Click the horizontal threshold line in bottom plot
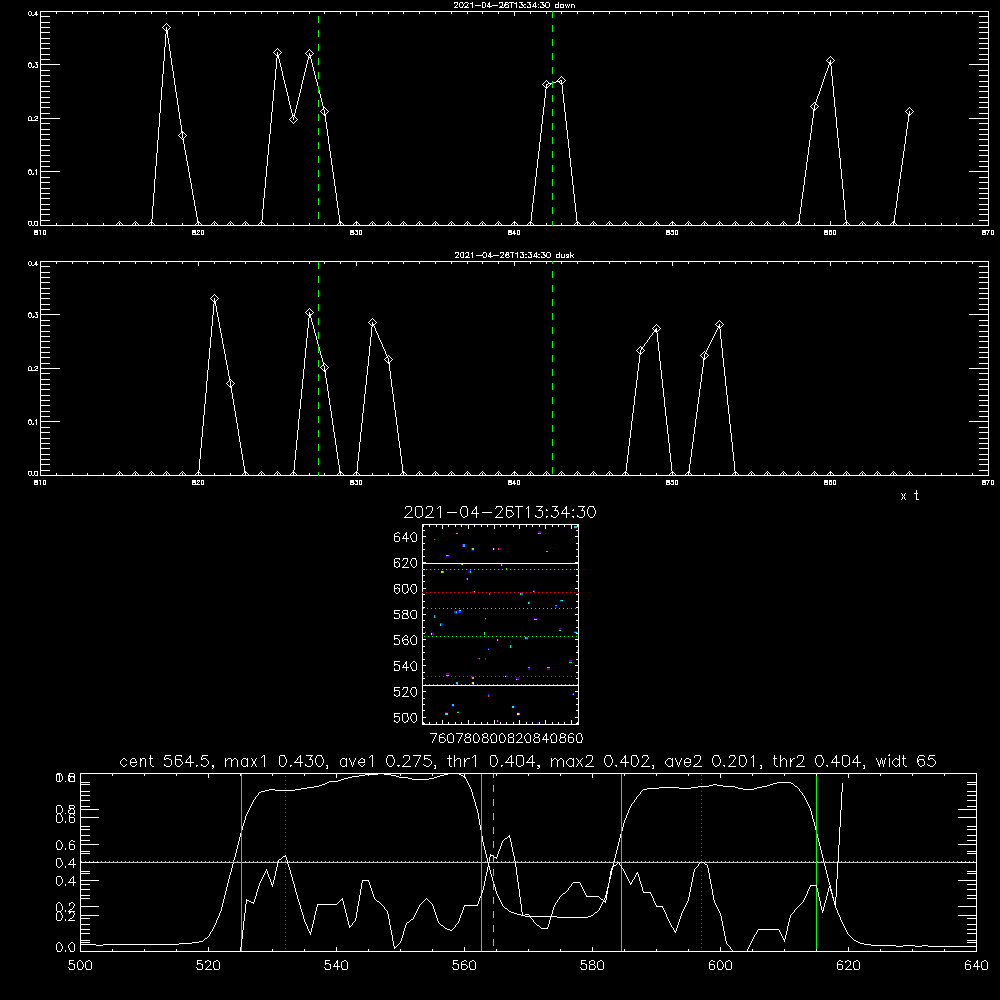The height and width of the screenshot is (1000, 1000). pos(528,862)
